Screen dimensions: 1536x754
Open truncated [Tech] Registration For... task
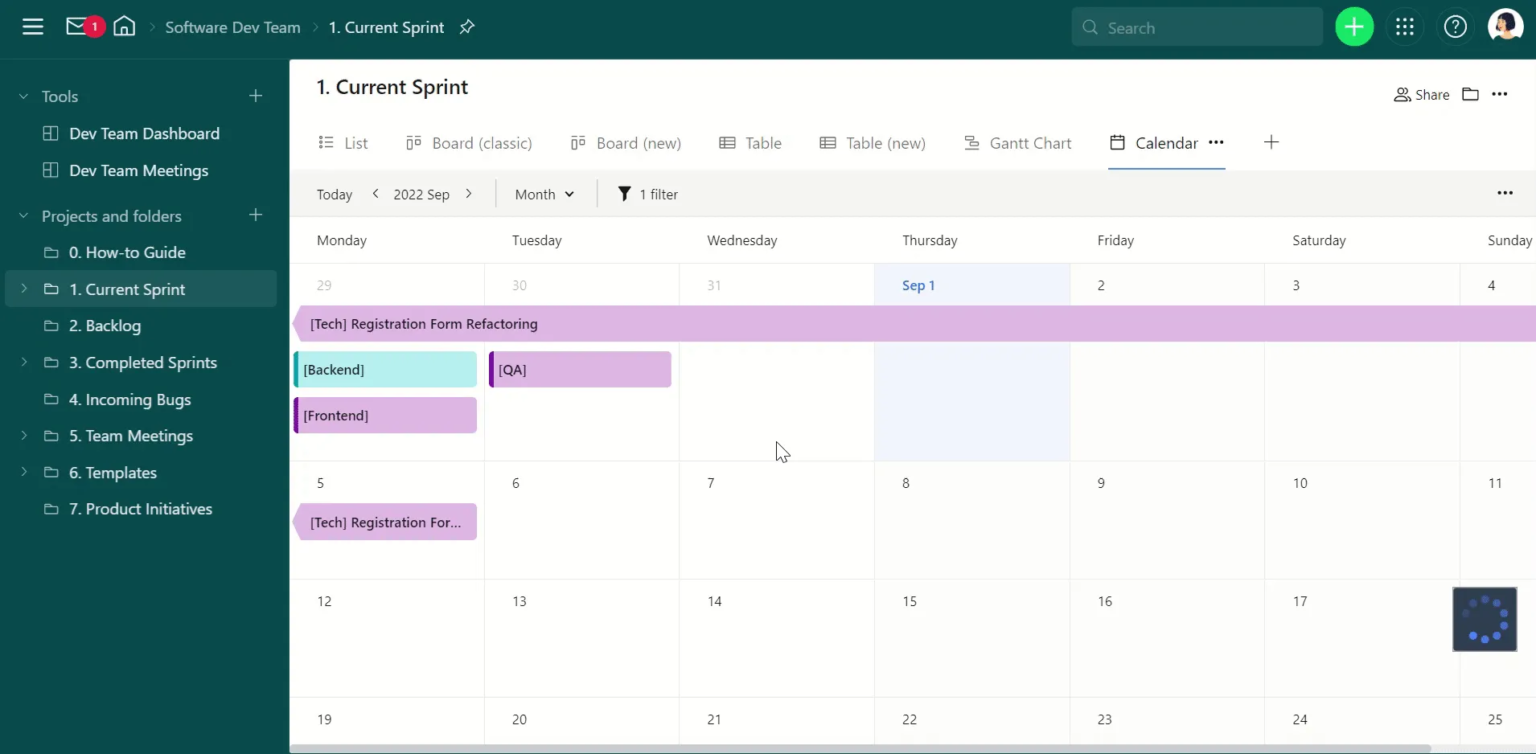385,522
